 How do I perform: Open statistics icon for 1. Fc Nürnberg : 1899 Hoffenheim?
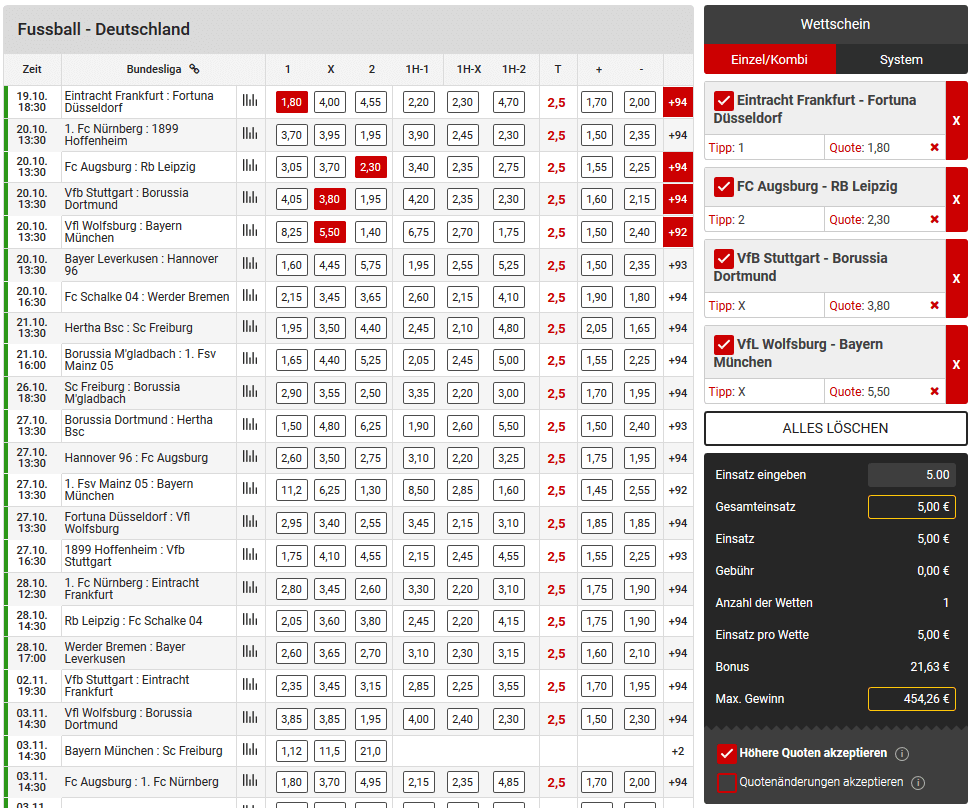(x=250, y=133)
